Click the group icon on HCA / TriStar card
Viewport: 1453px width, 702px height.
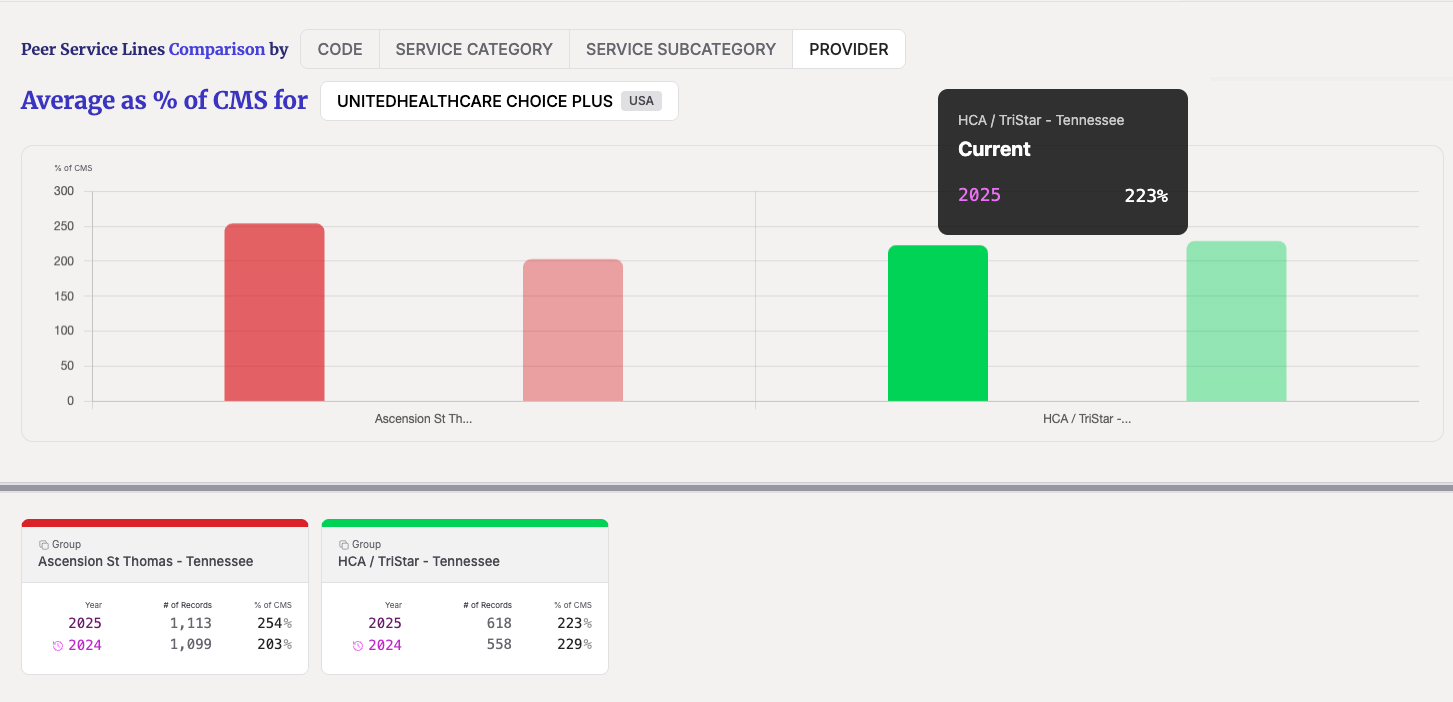tap(344, 545)
